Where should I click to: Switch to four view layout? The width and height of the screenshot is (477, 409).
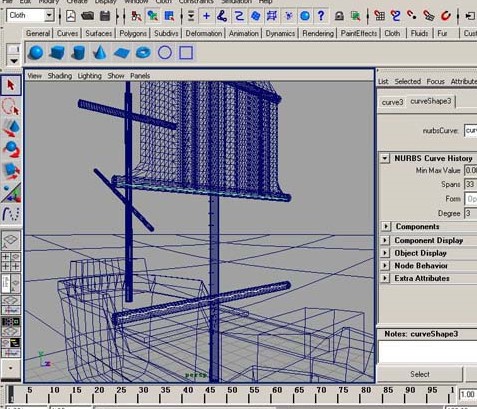coord(11,262)
